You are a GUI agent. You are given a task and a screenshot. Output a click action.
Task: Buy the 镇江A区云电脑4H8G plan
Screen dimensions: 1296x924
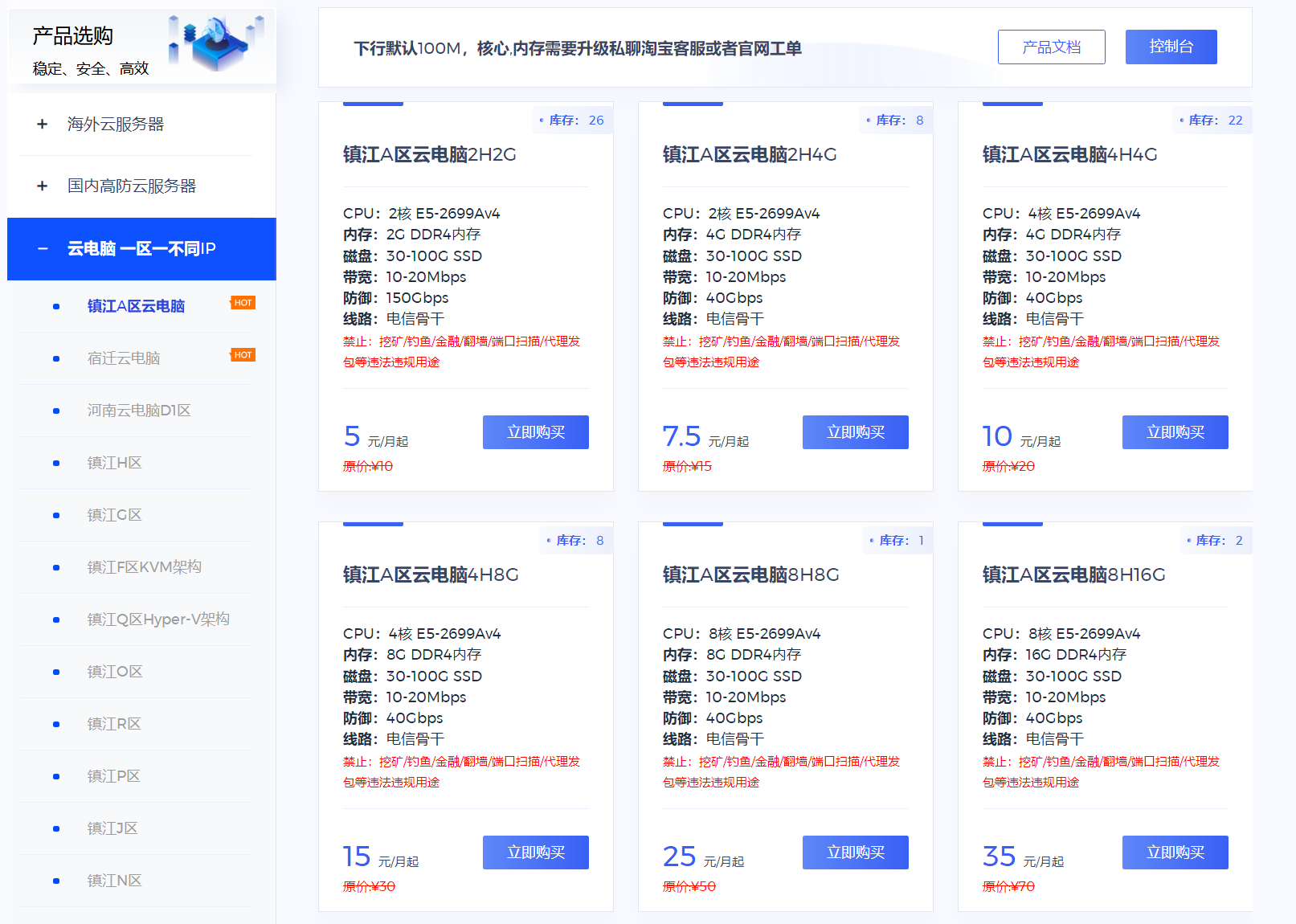(x=536, y=852)
